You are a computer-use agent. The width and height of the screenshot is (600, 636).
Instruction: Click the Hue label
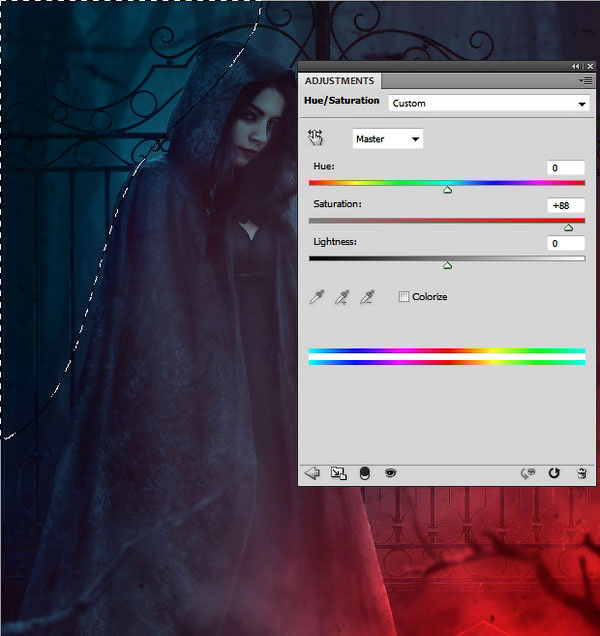pos(324,166)
